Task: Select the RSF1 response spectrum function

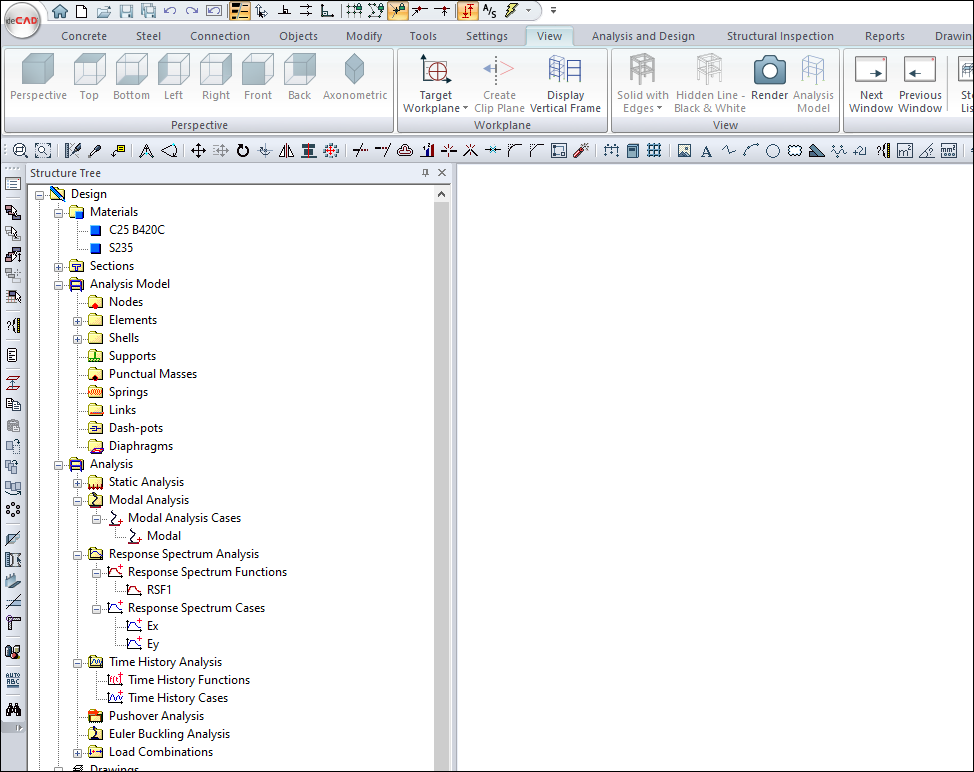Action: coord(159,590)
